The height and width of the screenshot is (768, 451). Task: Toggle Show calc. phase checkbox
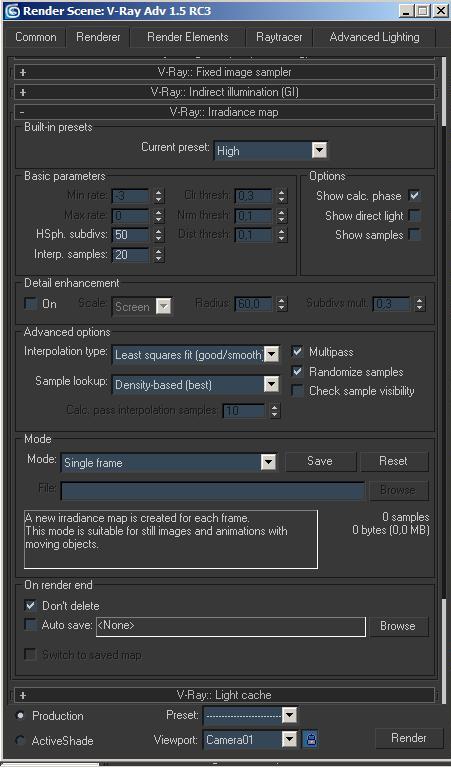pos(414,195)
